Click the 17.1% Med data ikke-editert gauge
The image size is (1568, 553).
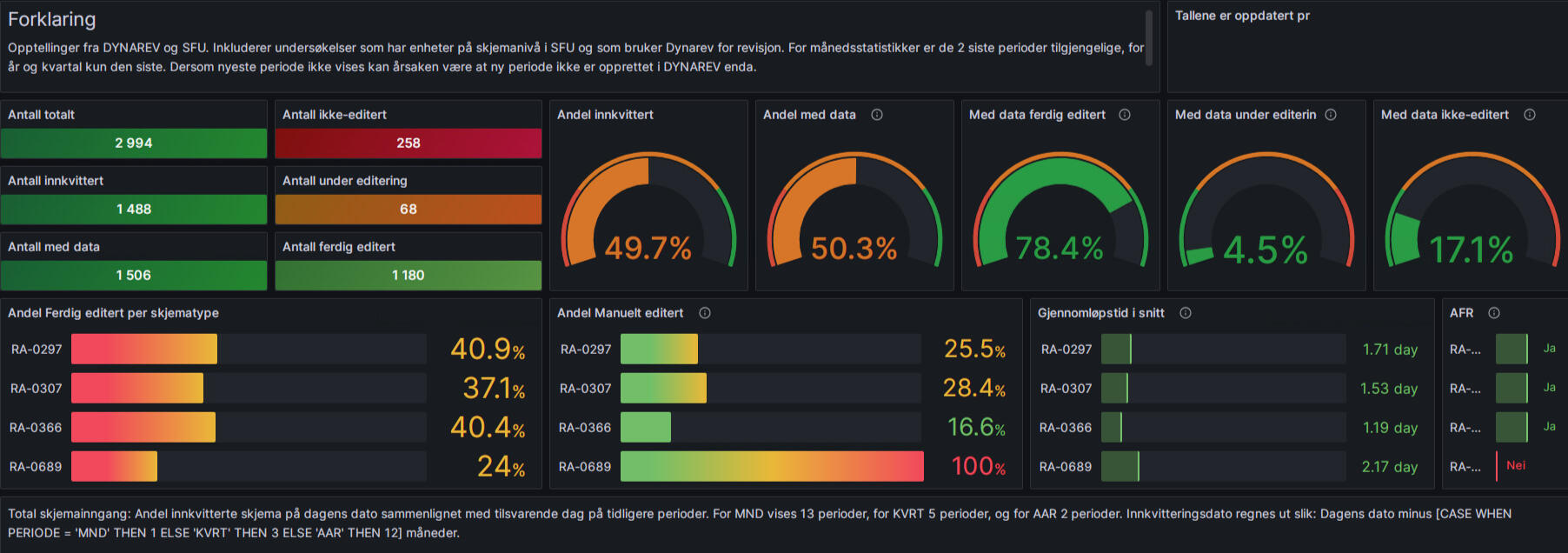pos(1472,217)
